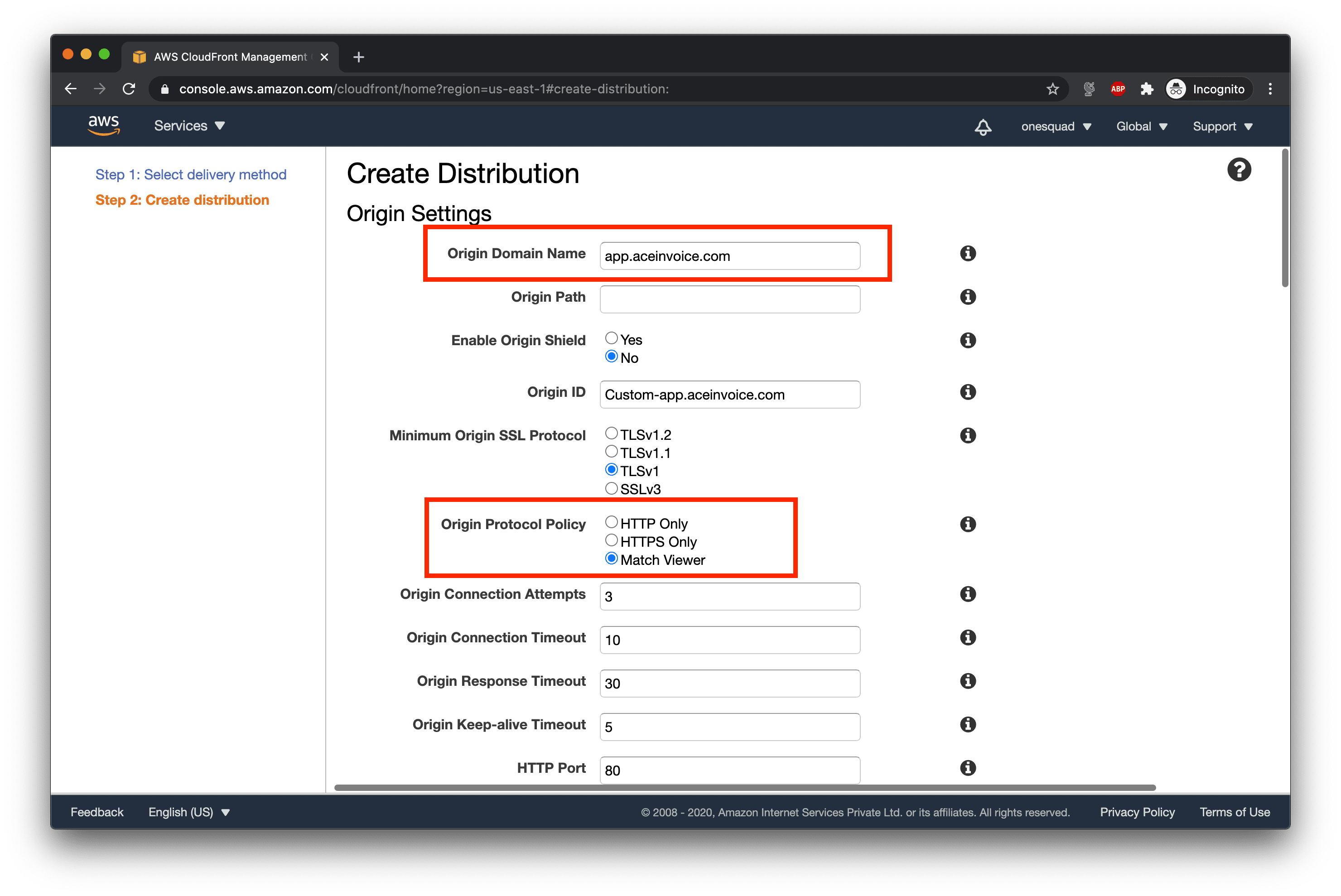Open the notifications bell icon
The width and height of the screenshot is (1341, 896).
[983, 127]
